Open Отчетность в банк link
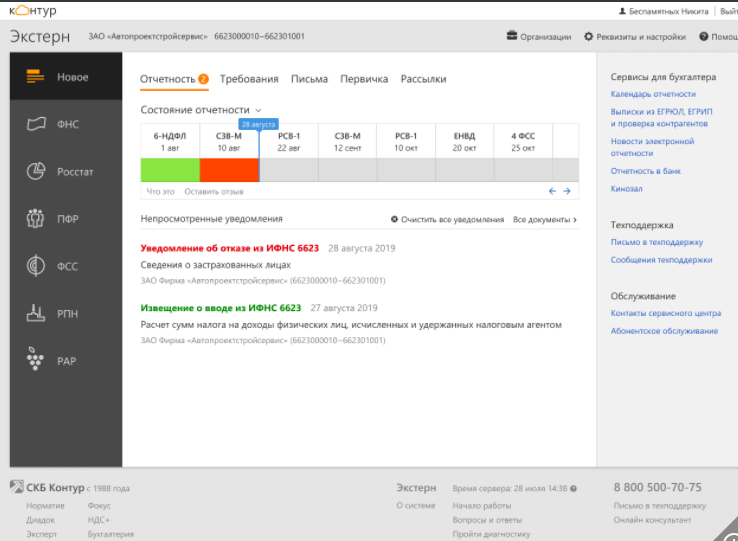 point(646,171)
